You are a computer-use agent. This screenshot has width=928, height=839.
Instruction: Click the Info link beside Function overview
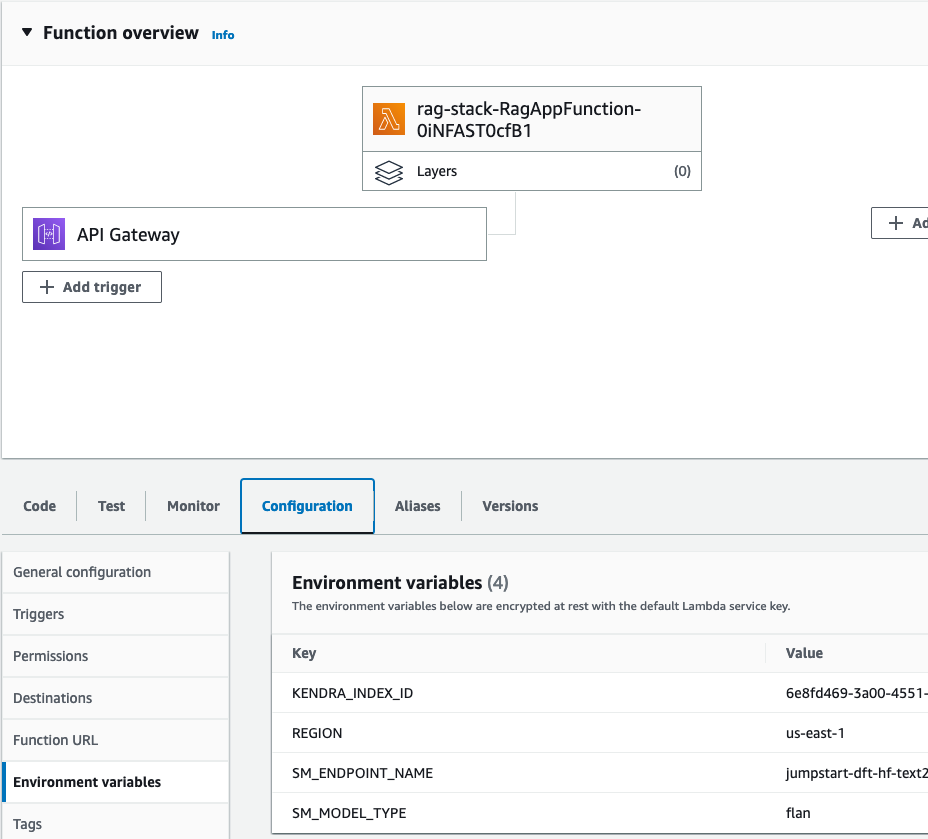[x=222, y=34]
